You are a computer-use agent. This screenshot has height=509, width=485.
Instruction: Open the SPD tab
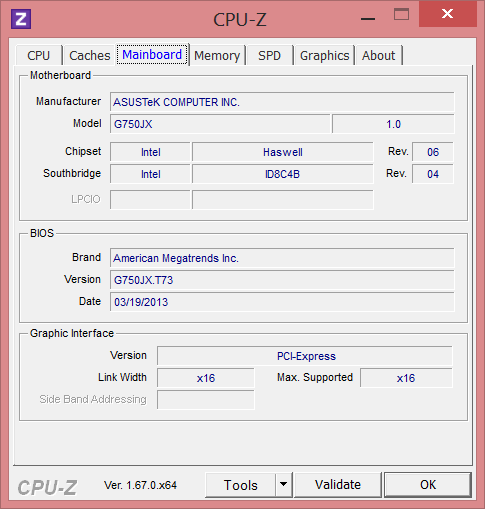click(269, 55)
